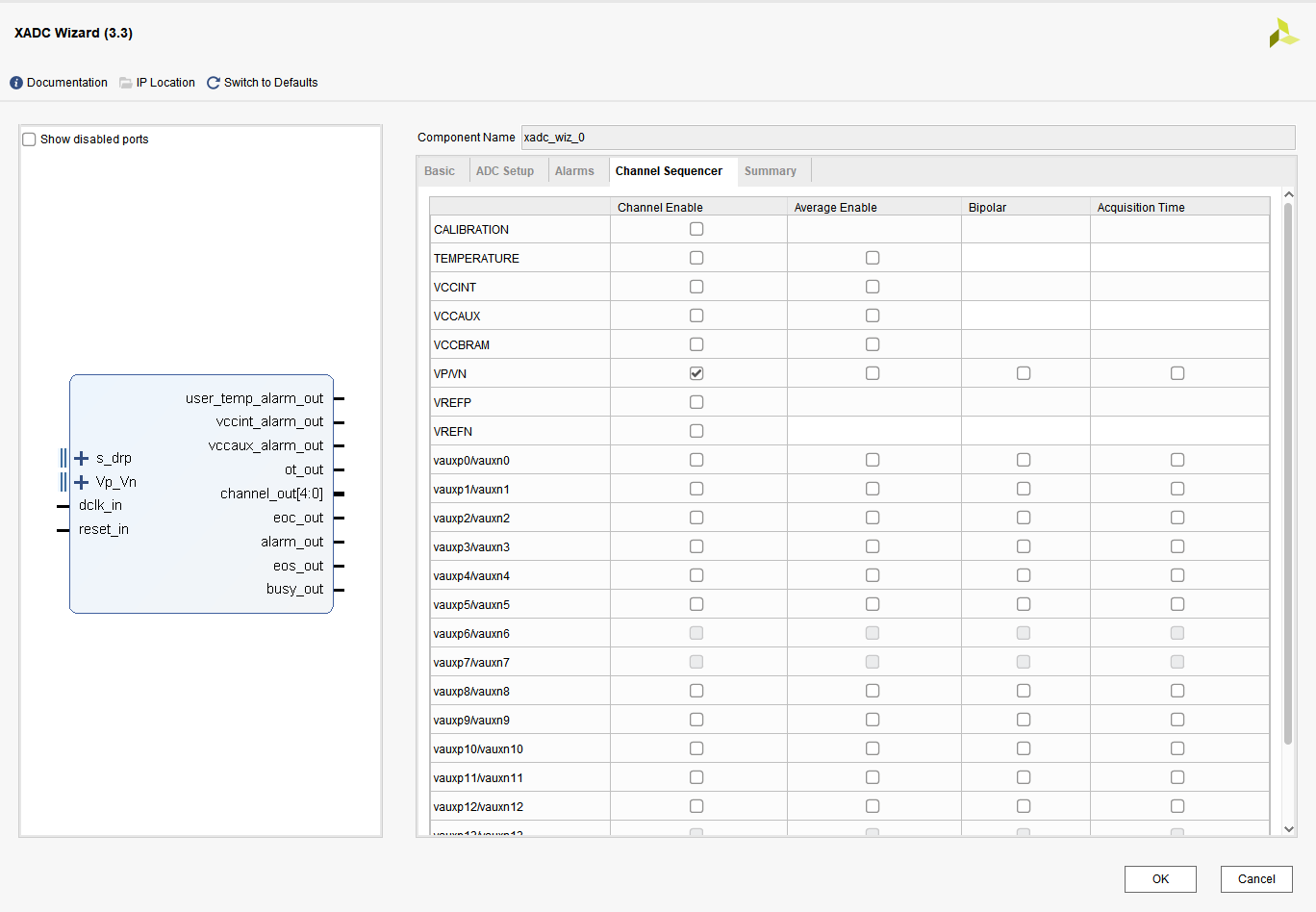Enable TEMPERATURE channel checkbox

(x=696, y=258)
